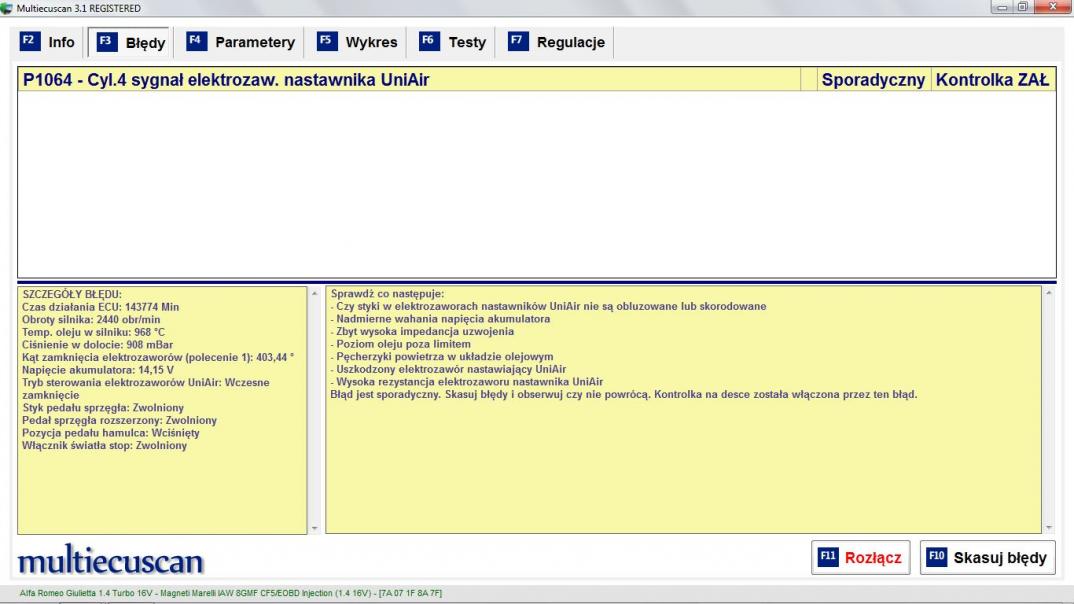1074x604 pixels.
Task: Click Pedał sprzęgła rozszerzony line
Action: (119, 420)
